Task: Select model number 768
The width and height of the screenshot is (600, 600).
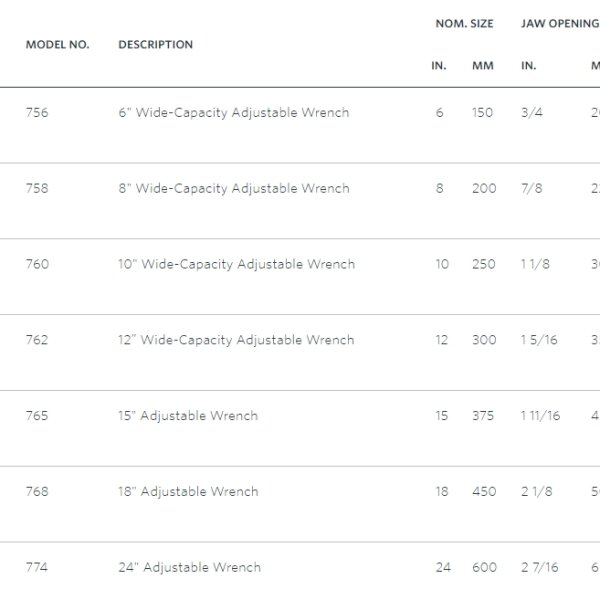Action: (37, 492)
